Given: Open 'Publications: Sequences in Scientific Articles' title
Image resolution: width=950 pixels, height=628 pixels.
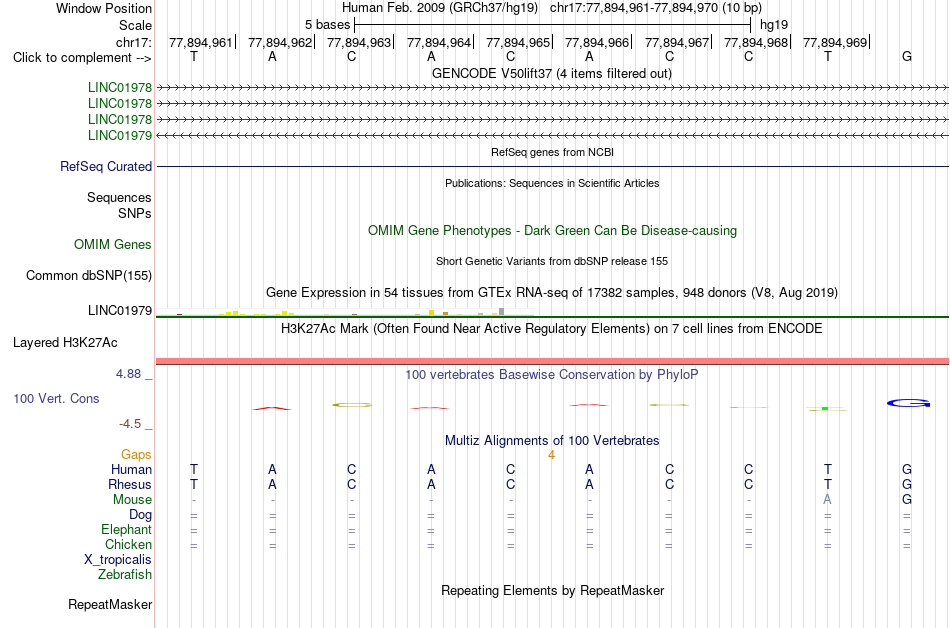Looking at the screenshot, I should pos(552,183).
